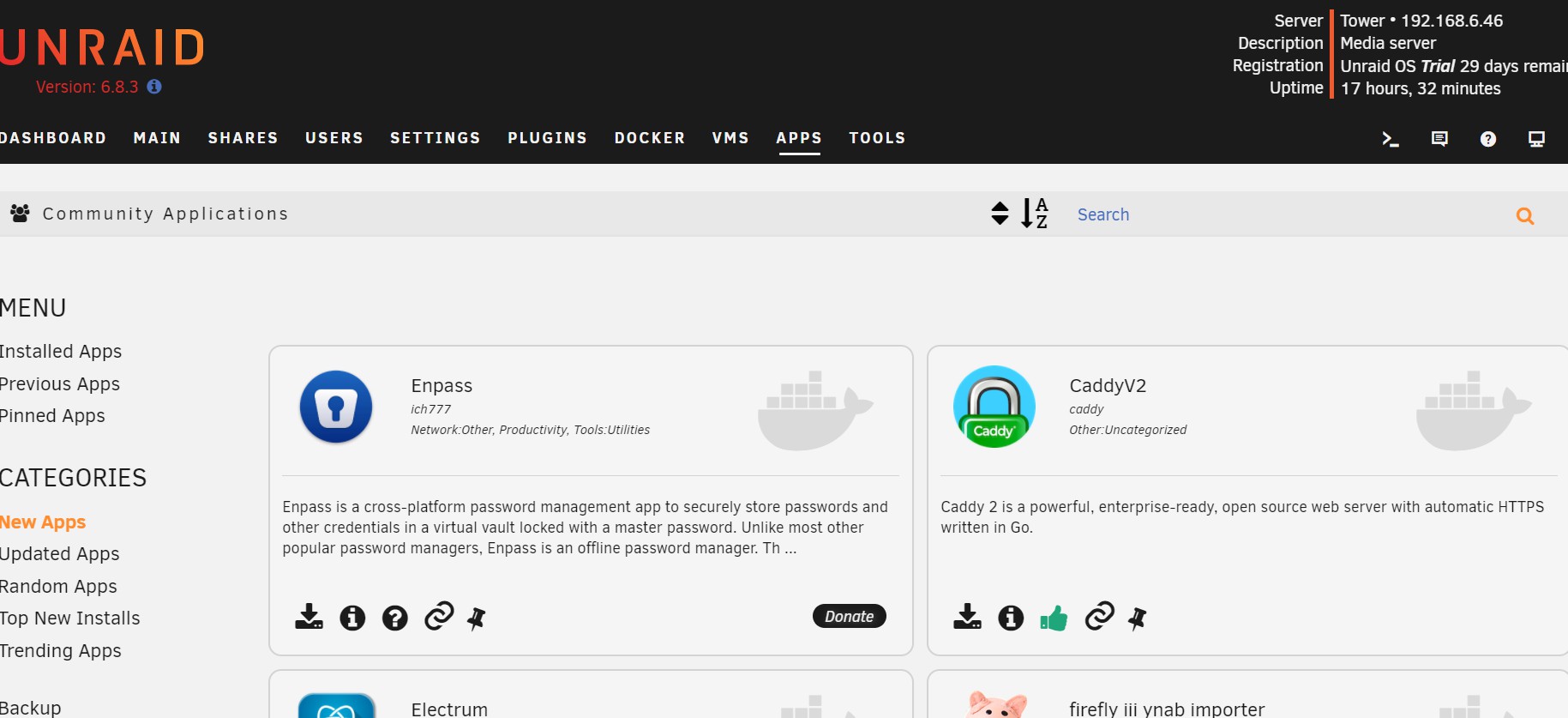
Task: Pin the CaddyV2 app
Action: click(x=1138, y=618)
